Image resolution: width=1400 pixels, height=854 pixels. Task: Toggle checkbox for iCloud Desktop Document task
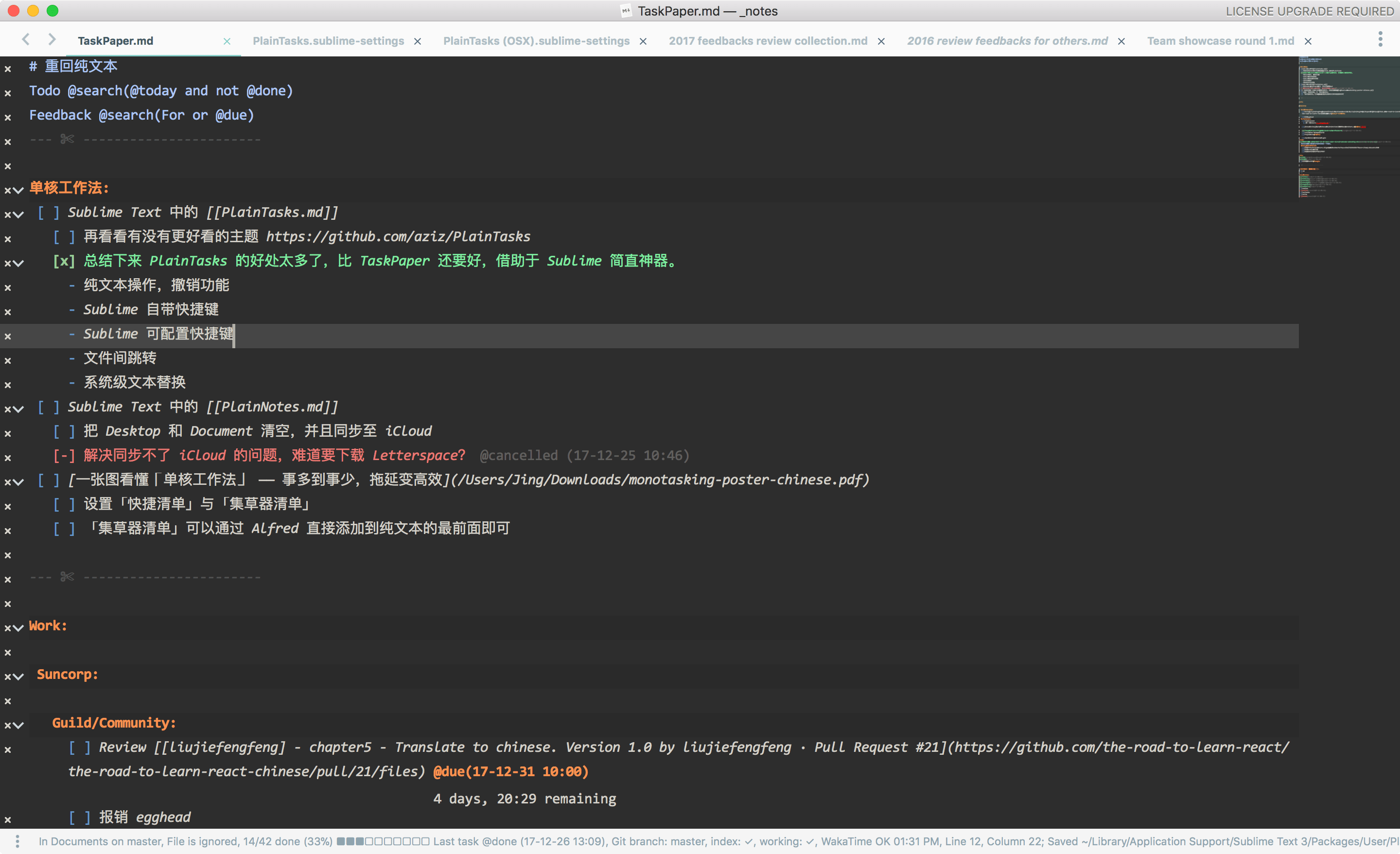(x=64, y=431)
